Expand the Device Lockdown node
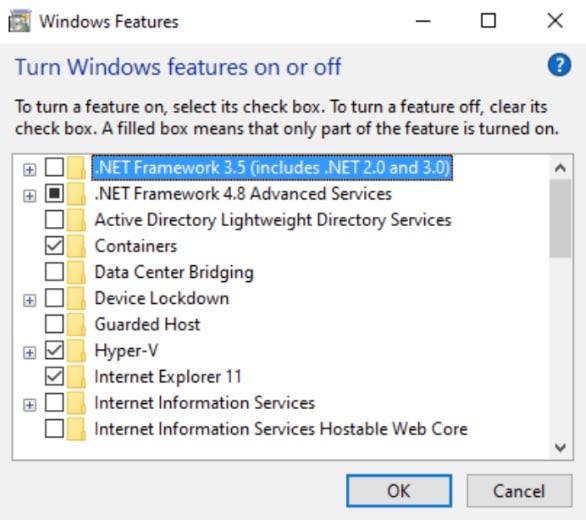 [x=30, y=300]
